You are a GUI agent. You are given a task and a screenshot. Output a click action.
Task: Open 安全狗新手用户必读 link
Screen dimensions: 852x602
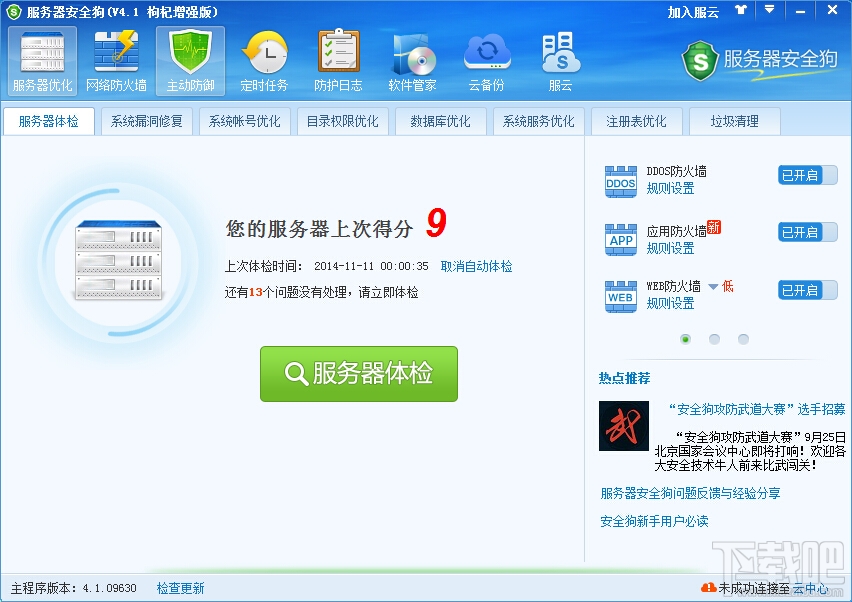click(x=654, y=522)
